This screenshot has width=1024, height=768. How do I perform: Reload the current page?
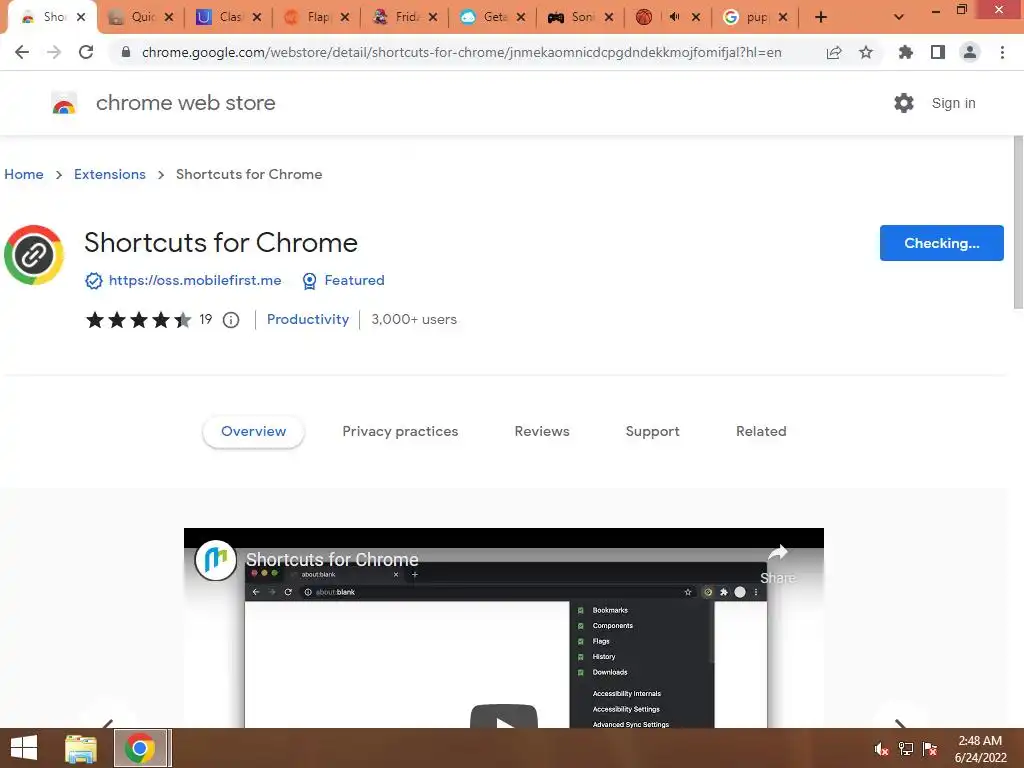click(x=86, y=52)
